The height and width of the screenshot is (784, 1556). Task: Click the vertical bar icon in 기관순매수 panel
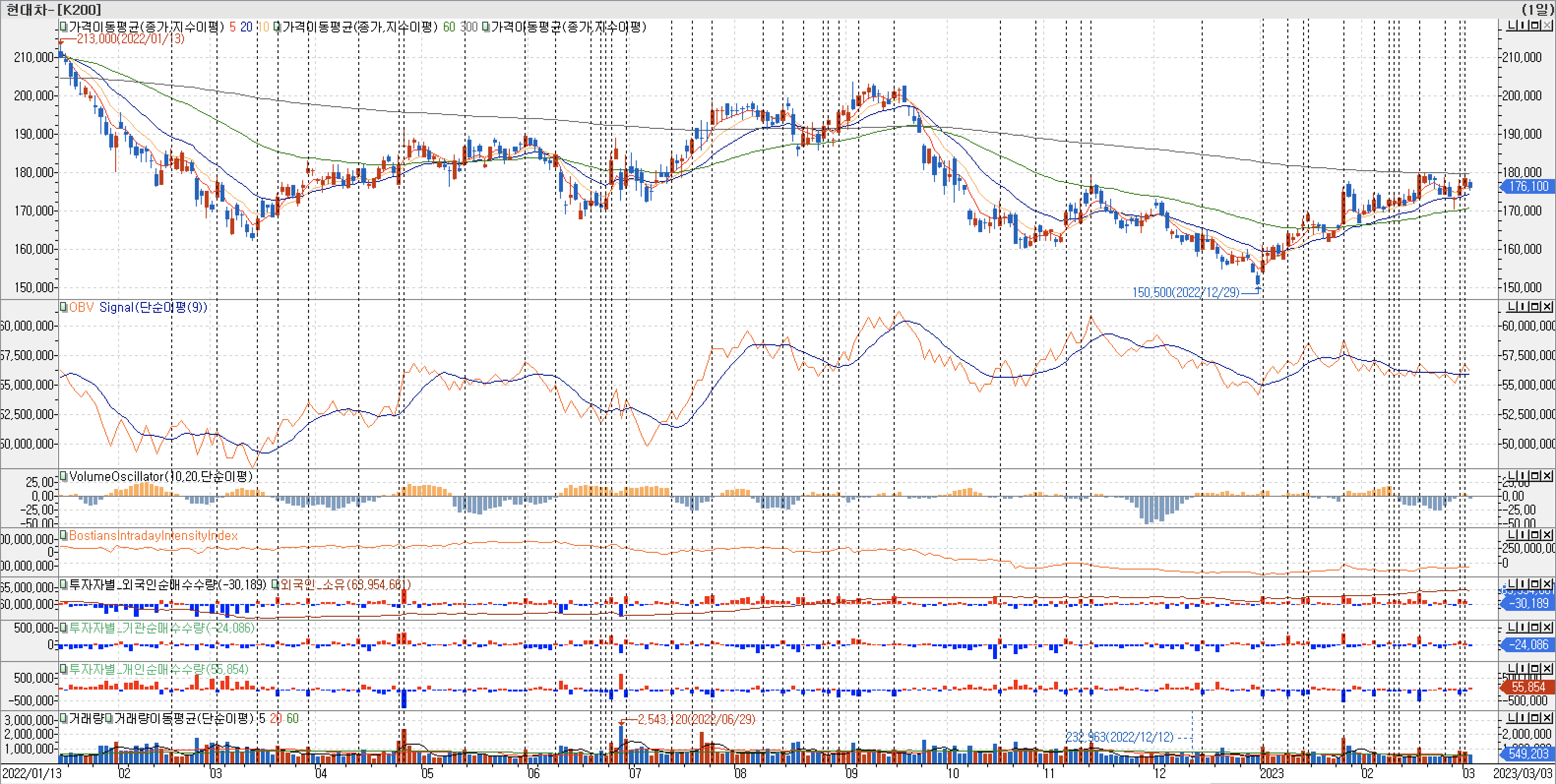pyautogui.click(x=1524, y=627)
